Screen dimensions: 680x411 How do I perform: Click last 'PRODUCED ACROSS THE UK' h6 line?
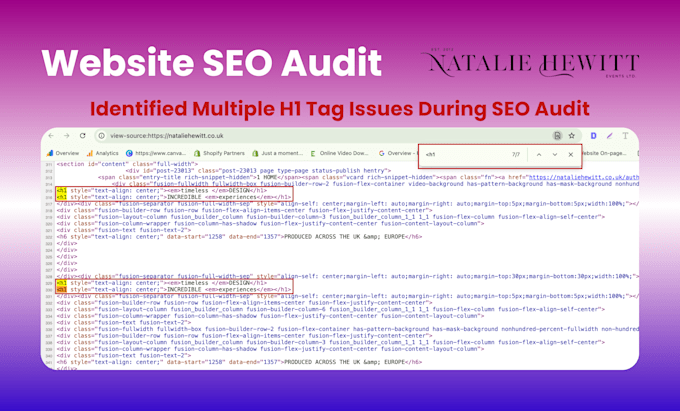(239, 362)
